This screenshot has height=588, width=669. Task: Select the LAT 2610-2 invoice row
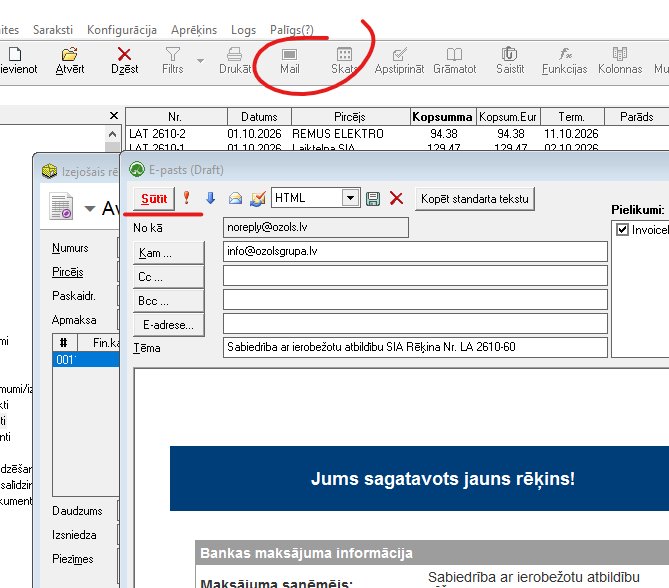point(397,134)
